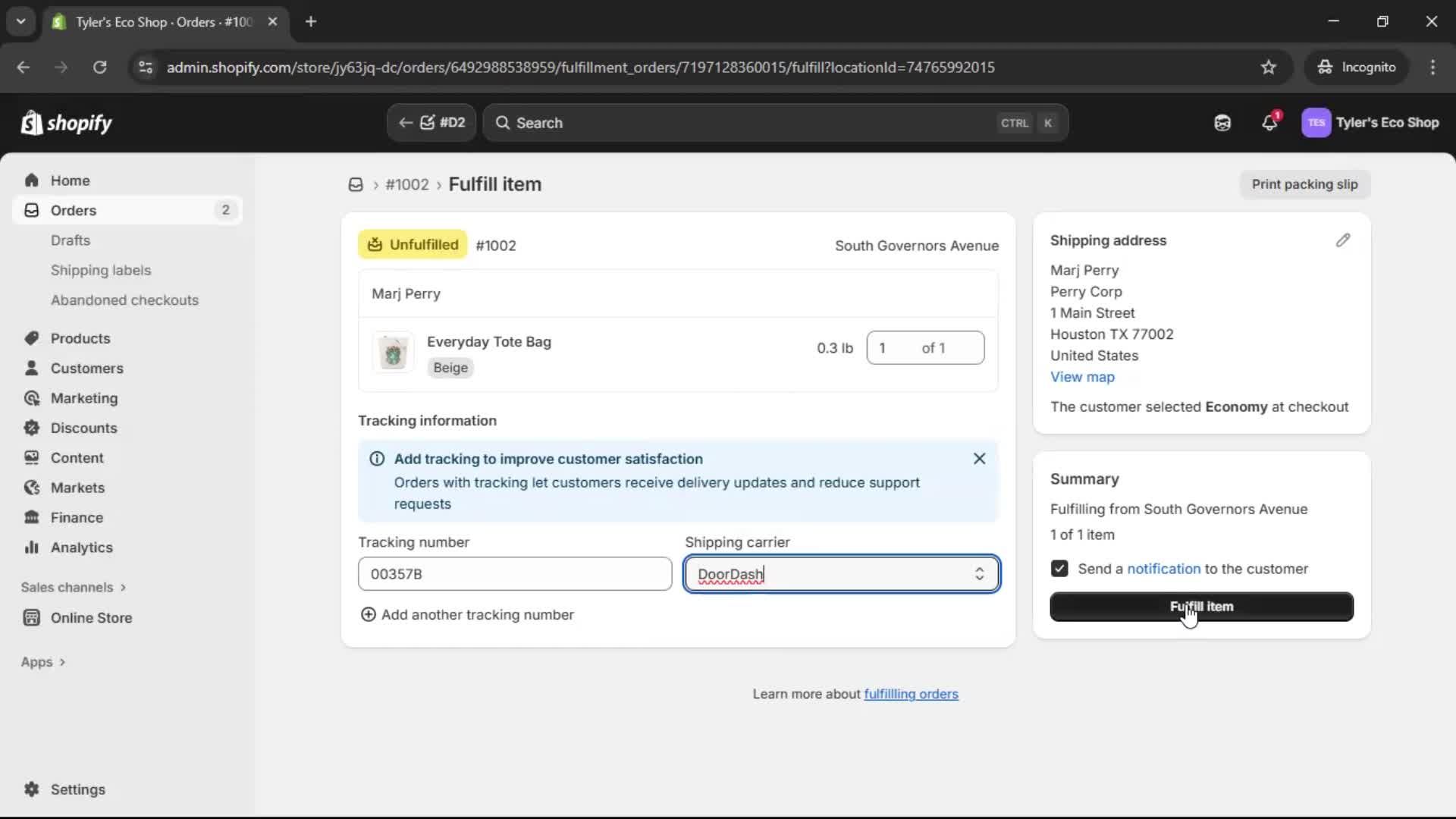Click the Everyday Tote Bag product thumbnail
1456x819 pixels.
point(394,353)
